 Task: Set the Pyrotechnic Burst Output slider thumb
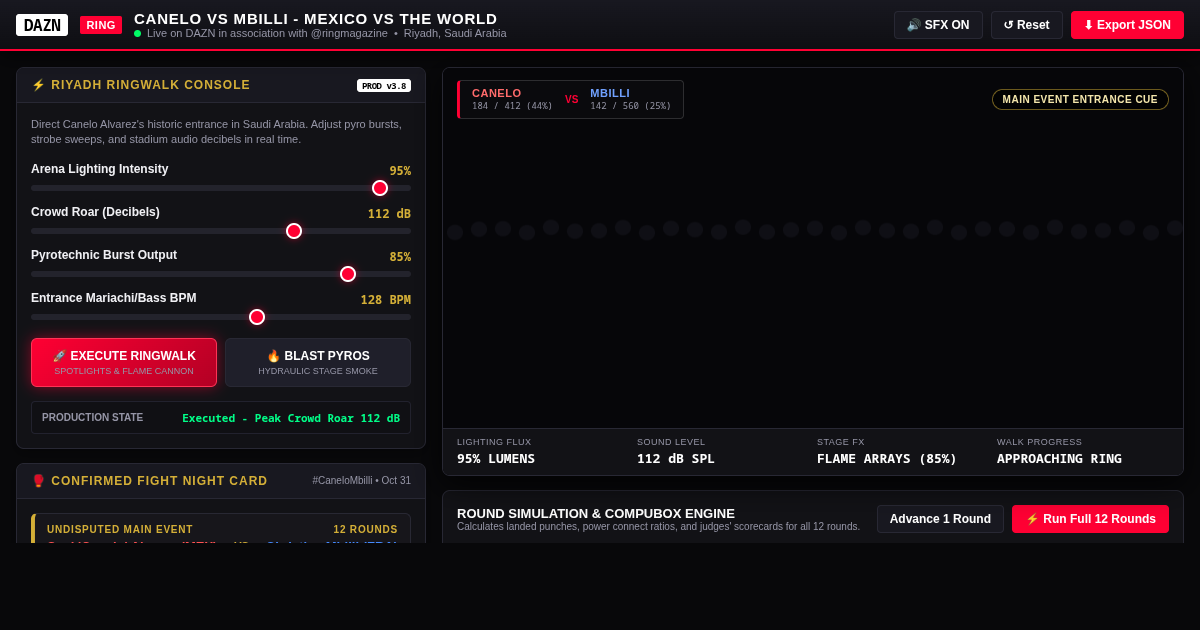tap(348, 274)
